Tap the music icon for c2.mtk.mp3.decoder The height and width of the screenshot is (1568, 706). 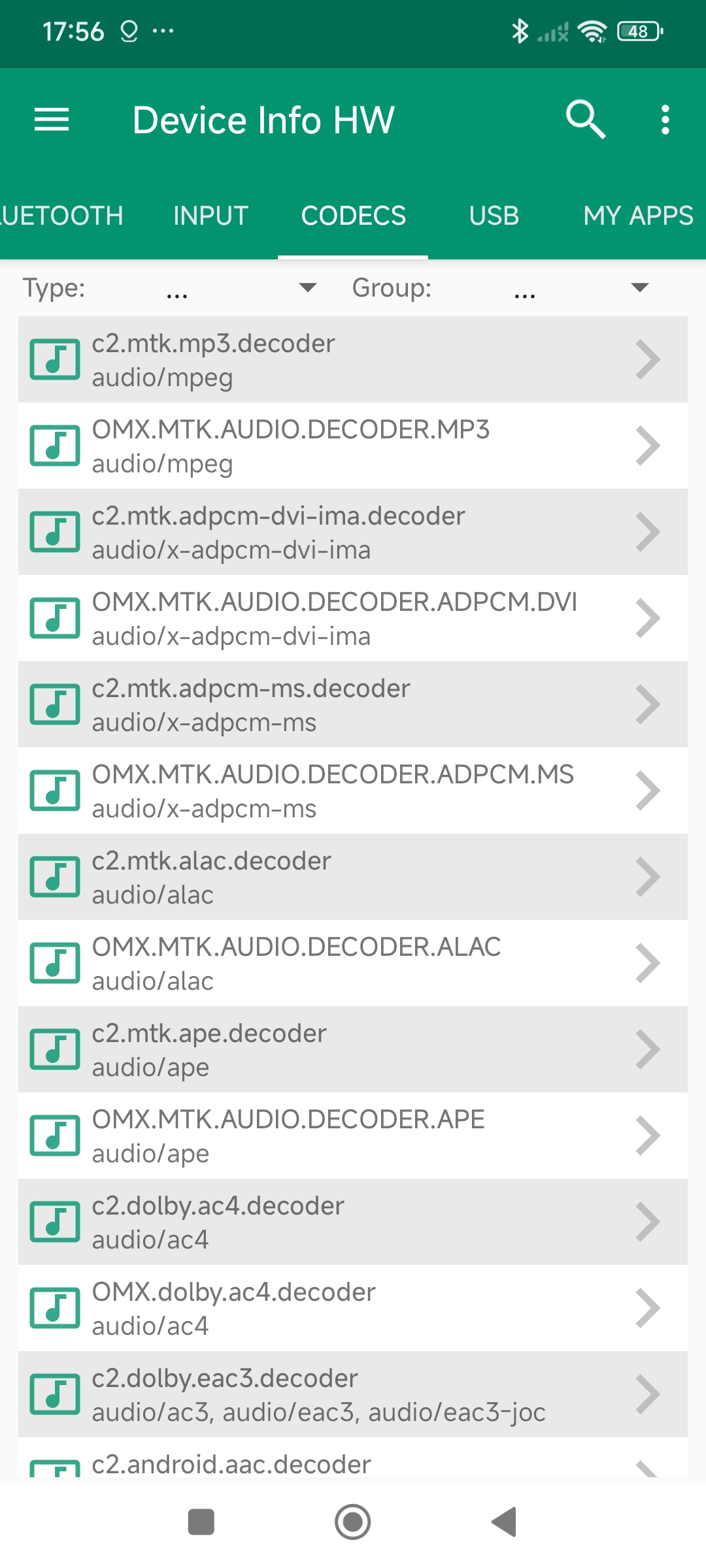pos(55,359)
